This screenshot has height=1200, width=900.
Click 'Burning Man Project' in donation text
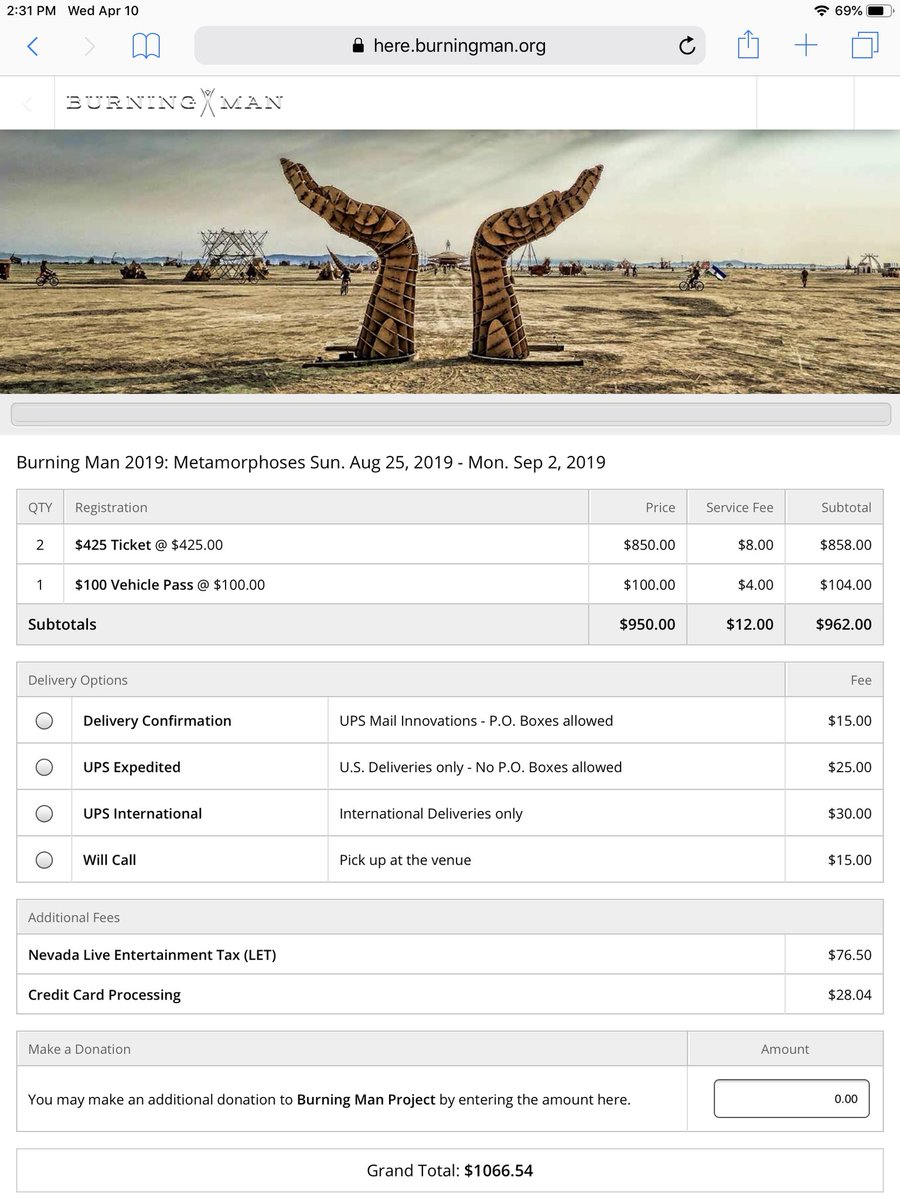(x=366, y=1099)
